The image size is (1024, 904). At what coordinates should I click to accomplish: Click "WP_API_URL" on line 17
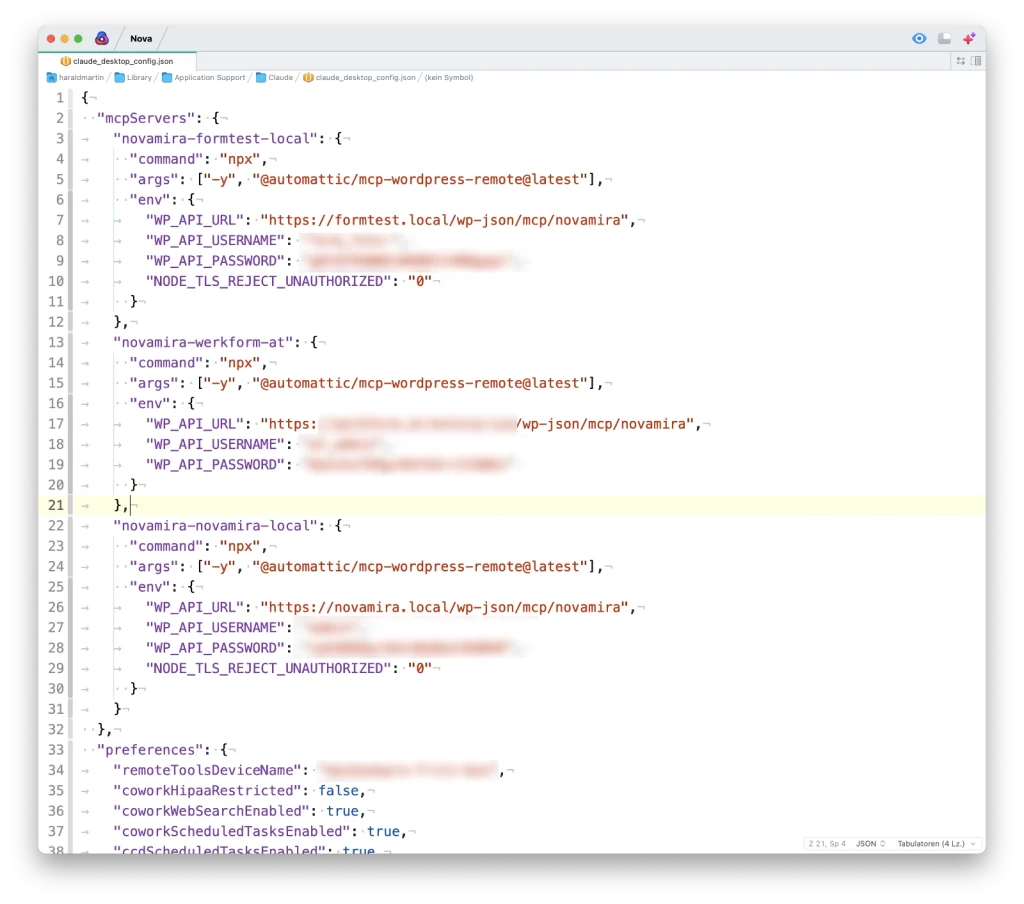point(195,424)
